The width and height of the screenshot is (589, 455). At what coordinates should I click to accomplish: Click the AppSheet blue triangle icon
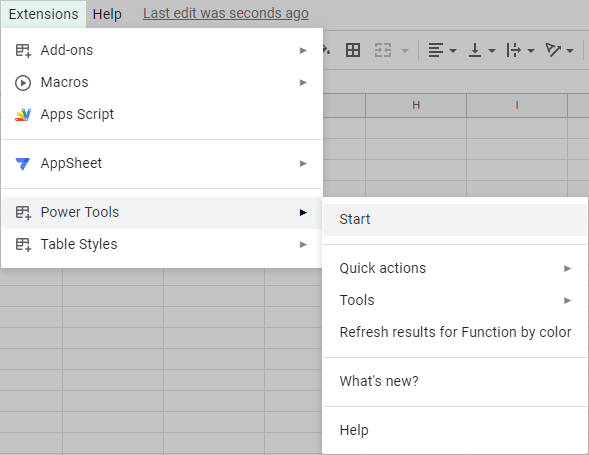click(23, 164)
